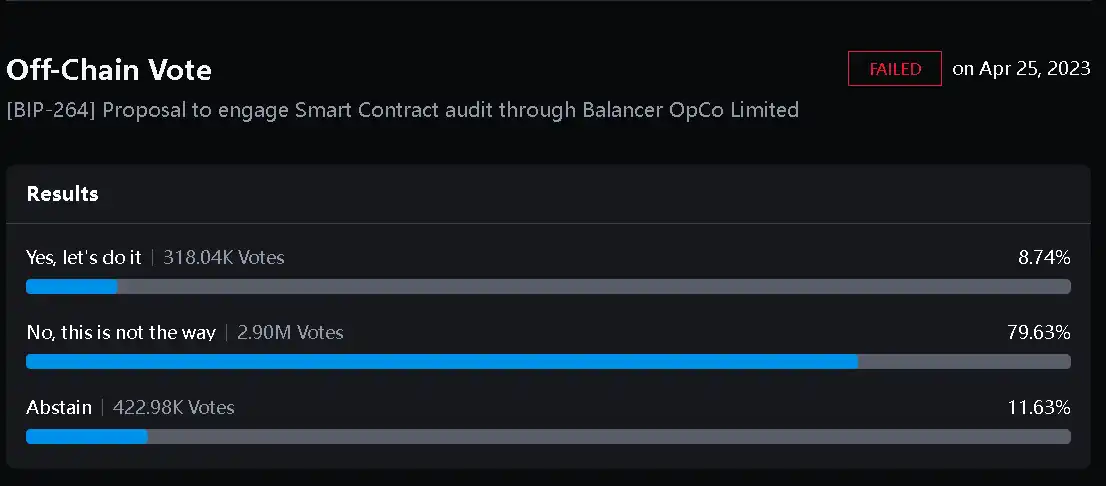Click the blue filled part of the No bar
This screenshot has width=1106, height=486.
click(x=441, y=362)
